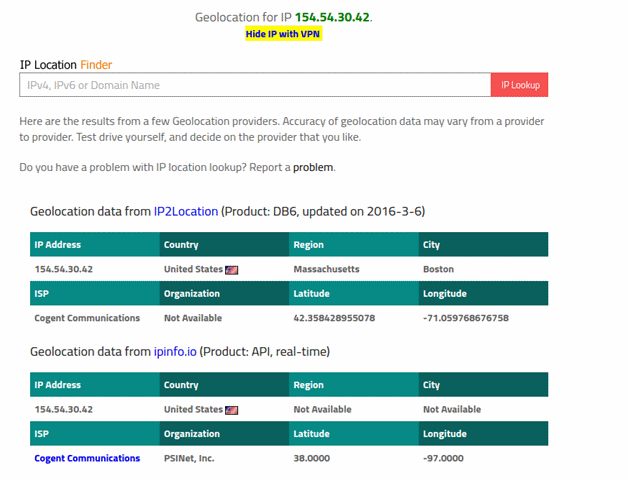Open the Report a problem link
Viewport: 628px width, 480px height.
pyautogui.click(x=313, y=167)
